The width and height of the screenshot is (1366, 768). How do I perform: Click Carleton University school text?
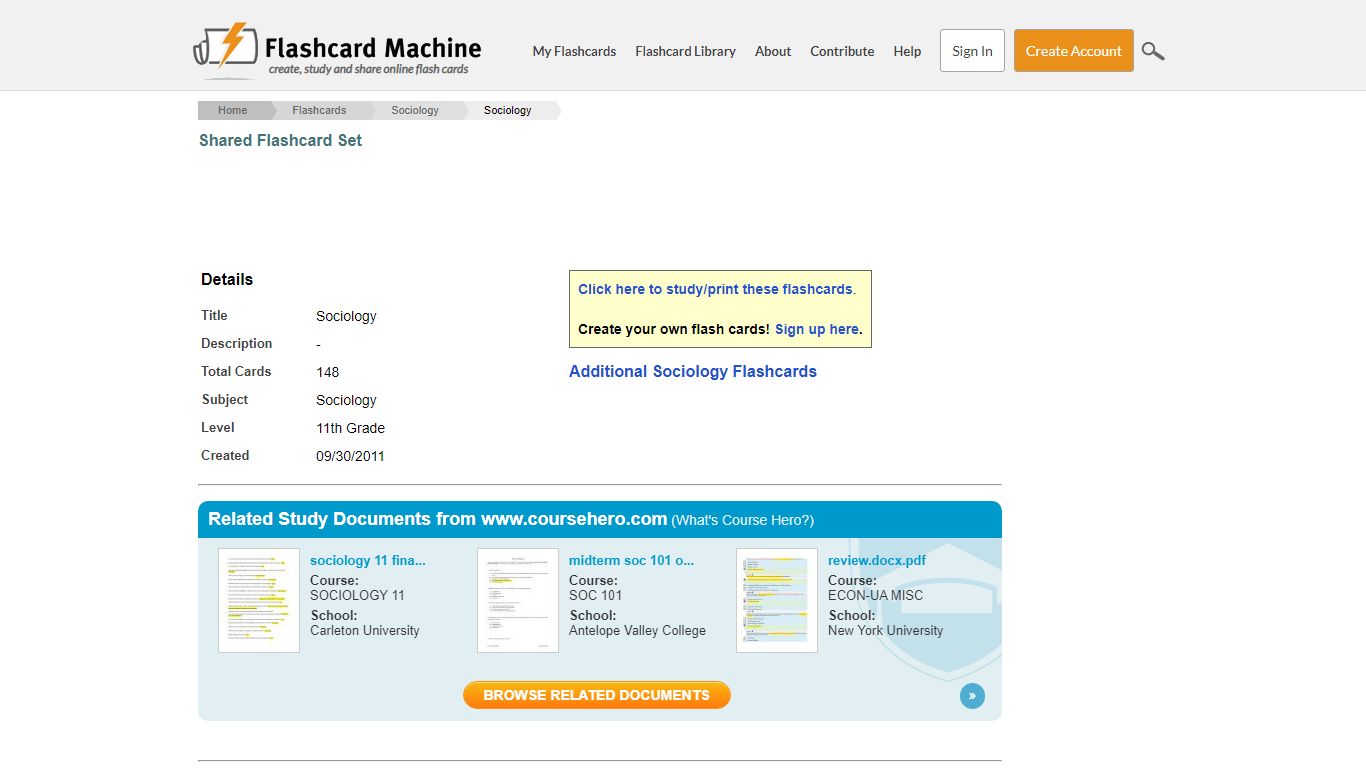[x=365, y=630]
